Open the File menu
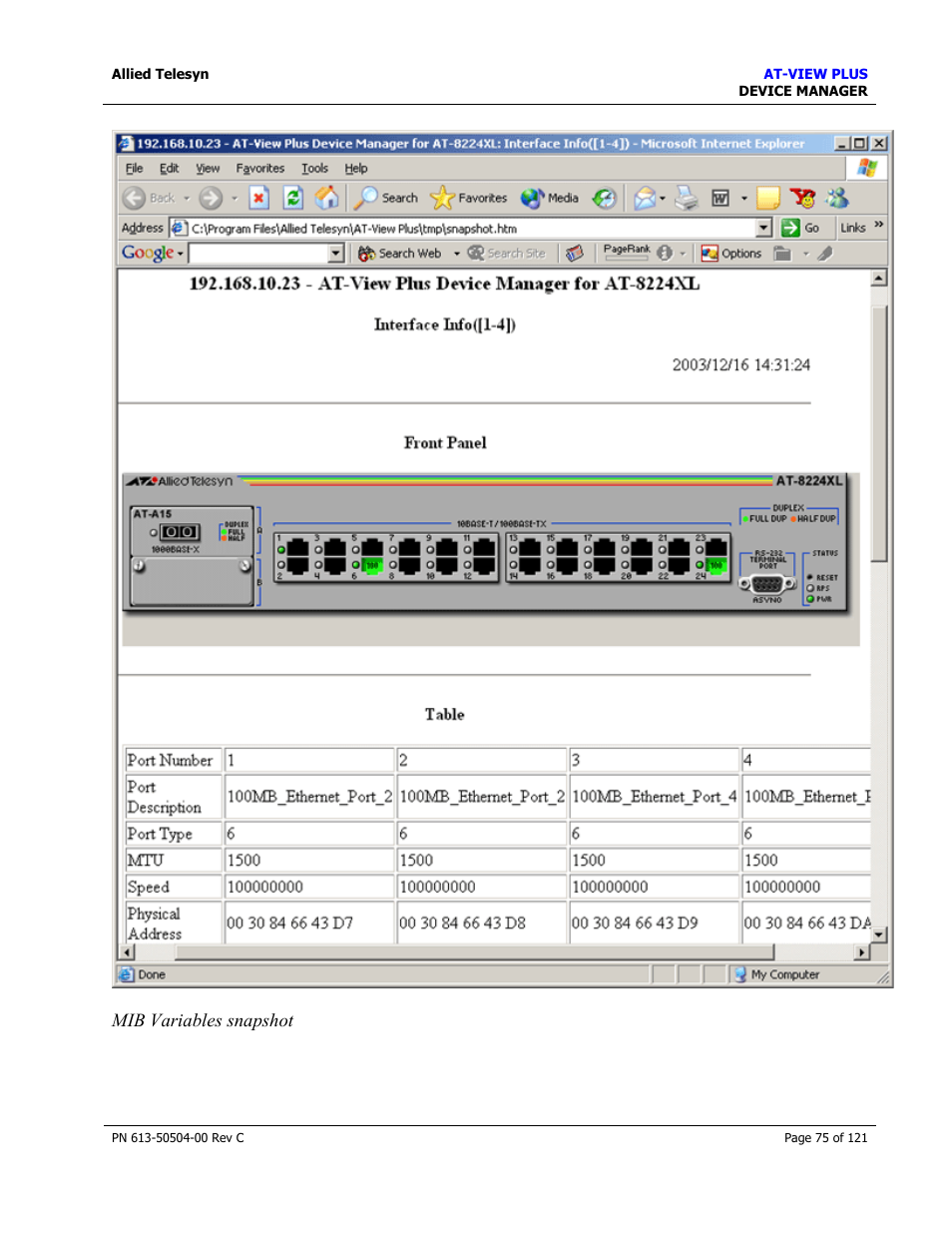The image size is (952, 1233). coord(134,169)
